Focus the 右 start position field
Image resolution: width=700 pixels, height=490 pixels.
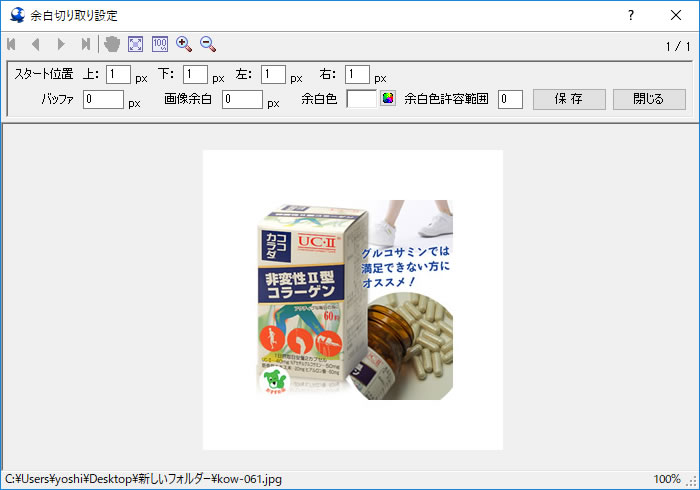(x=357, y=75)
